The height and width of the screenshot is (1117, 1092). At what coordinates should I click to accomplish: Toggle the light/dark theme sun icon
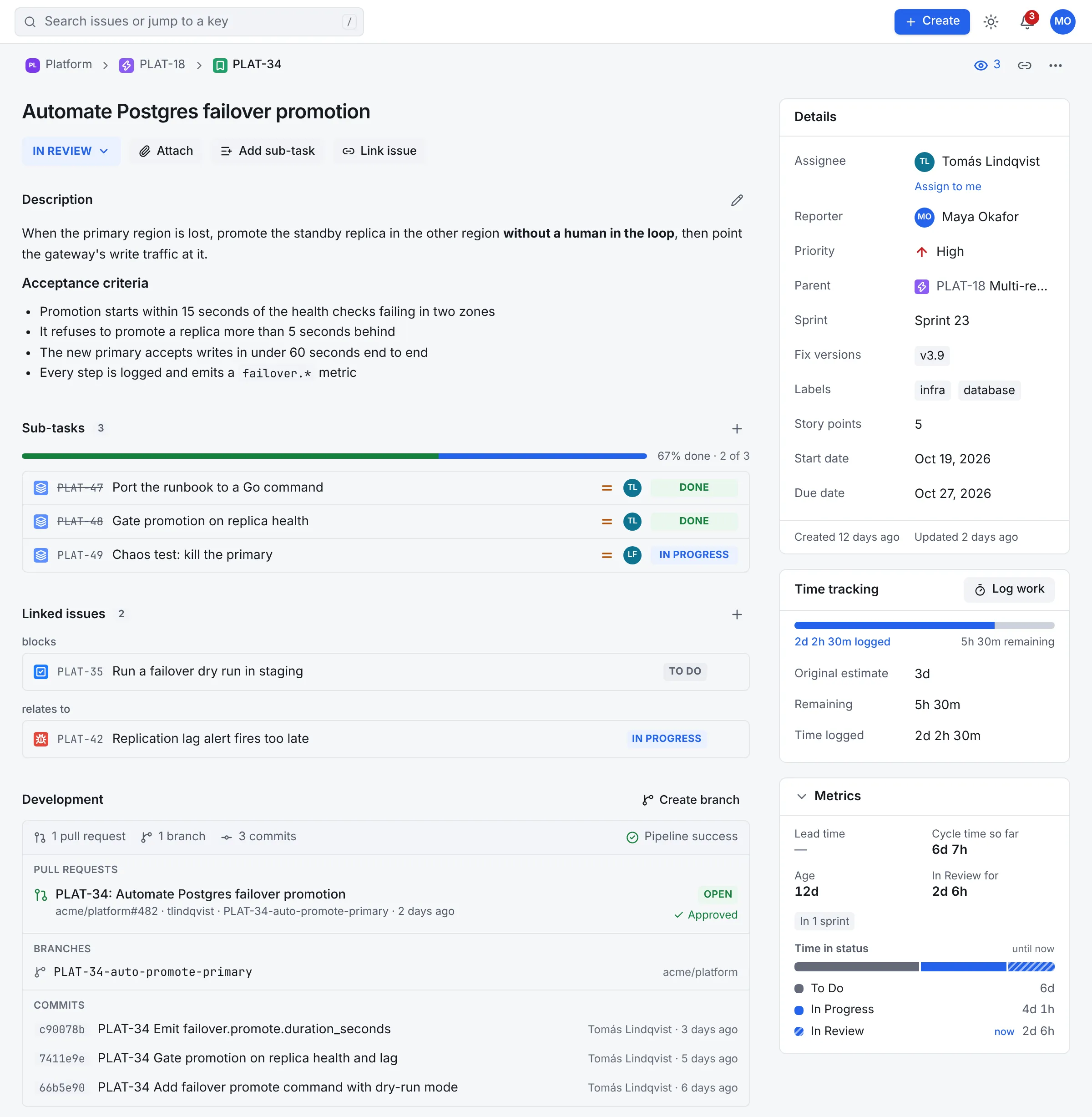coord(991,22)
